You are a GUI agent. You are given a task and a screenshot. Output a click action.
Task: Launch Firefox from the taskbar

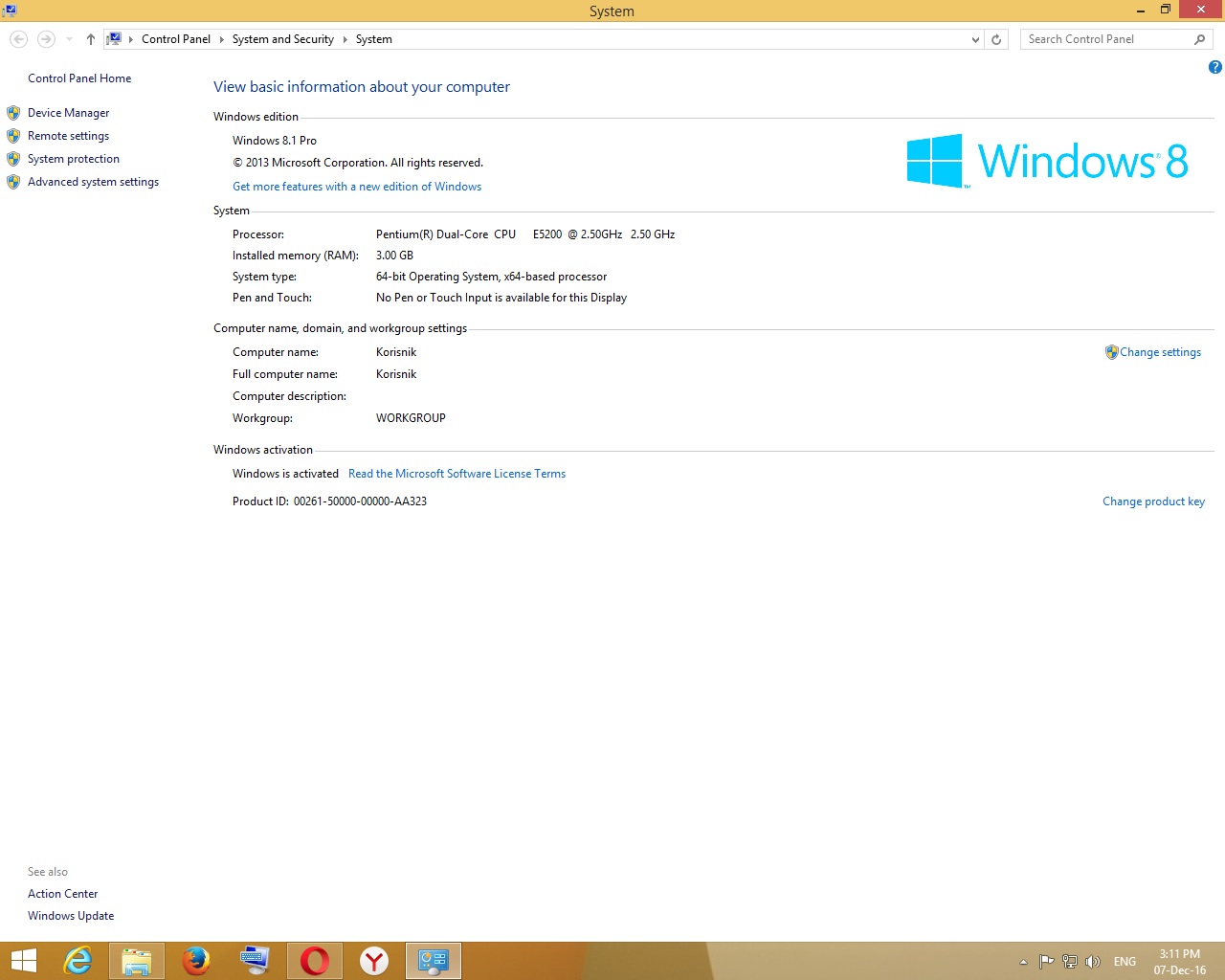[x=196, y=961]
